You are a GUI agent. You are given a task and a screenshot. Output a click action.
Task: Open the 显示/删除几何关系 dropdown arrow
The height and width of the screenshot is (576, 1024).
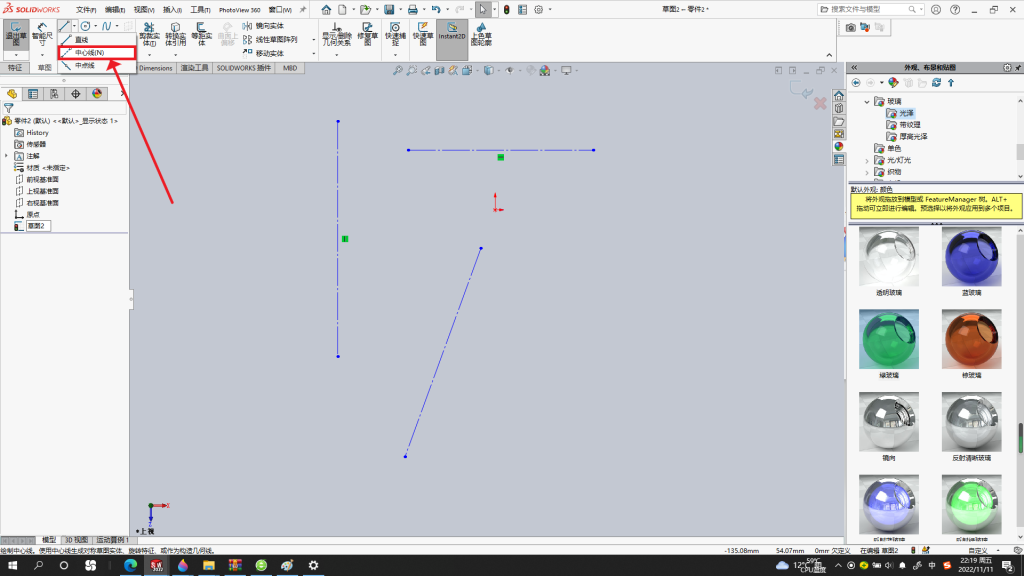336,54
